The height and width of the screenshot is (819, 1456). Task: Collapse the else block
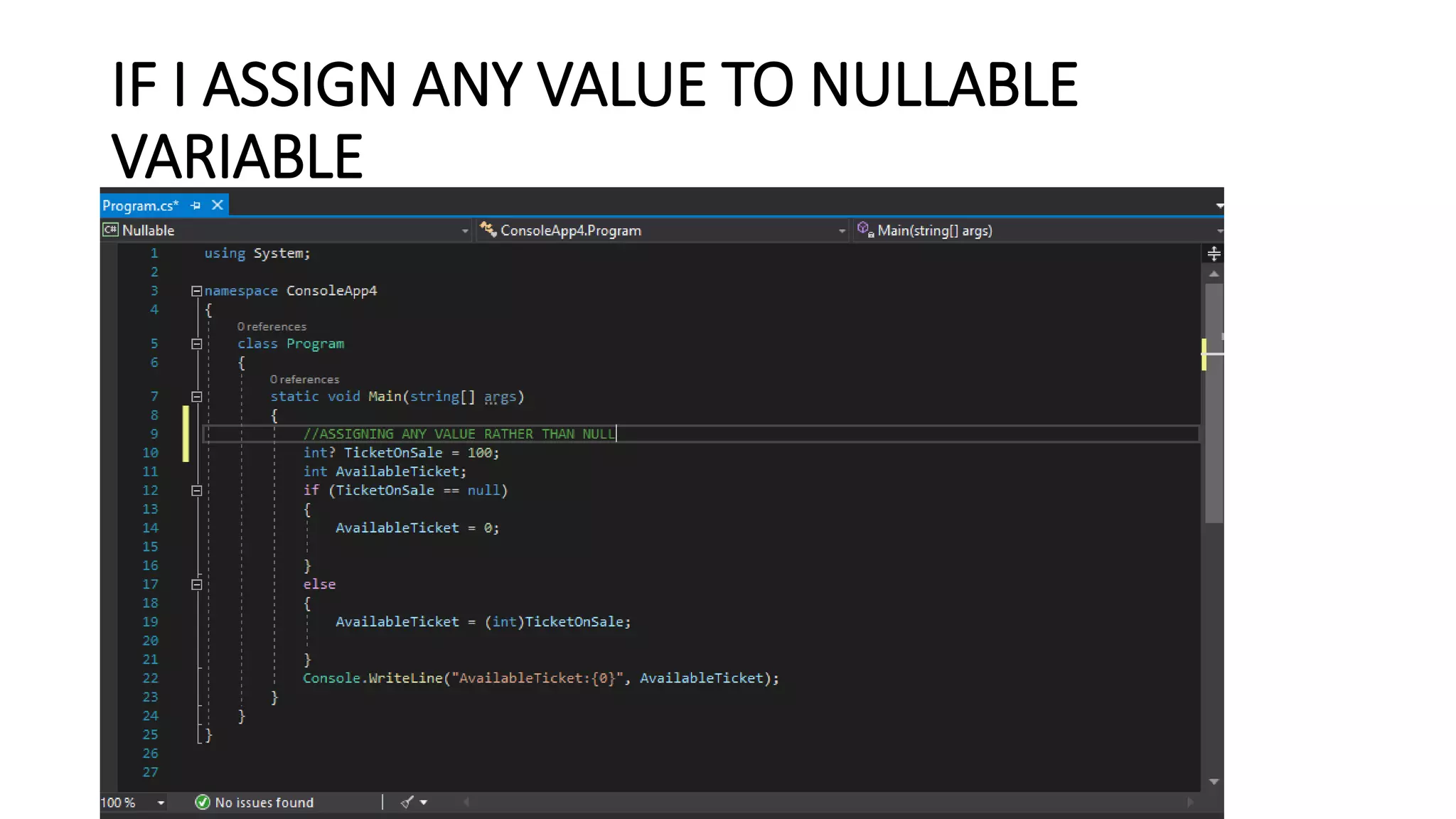click(x=197, y=584)
